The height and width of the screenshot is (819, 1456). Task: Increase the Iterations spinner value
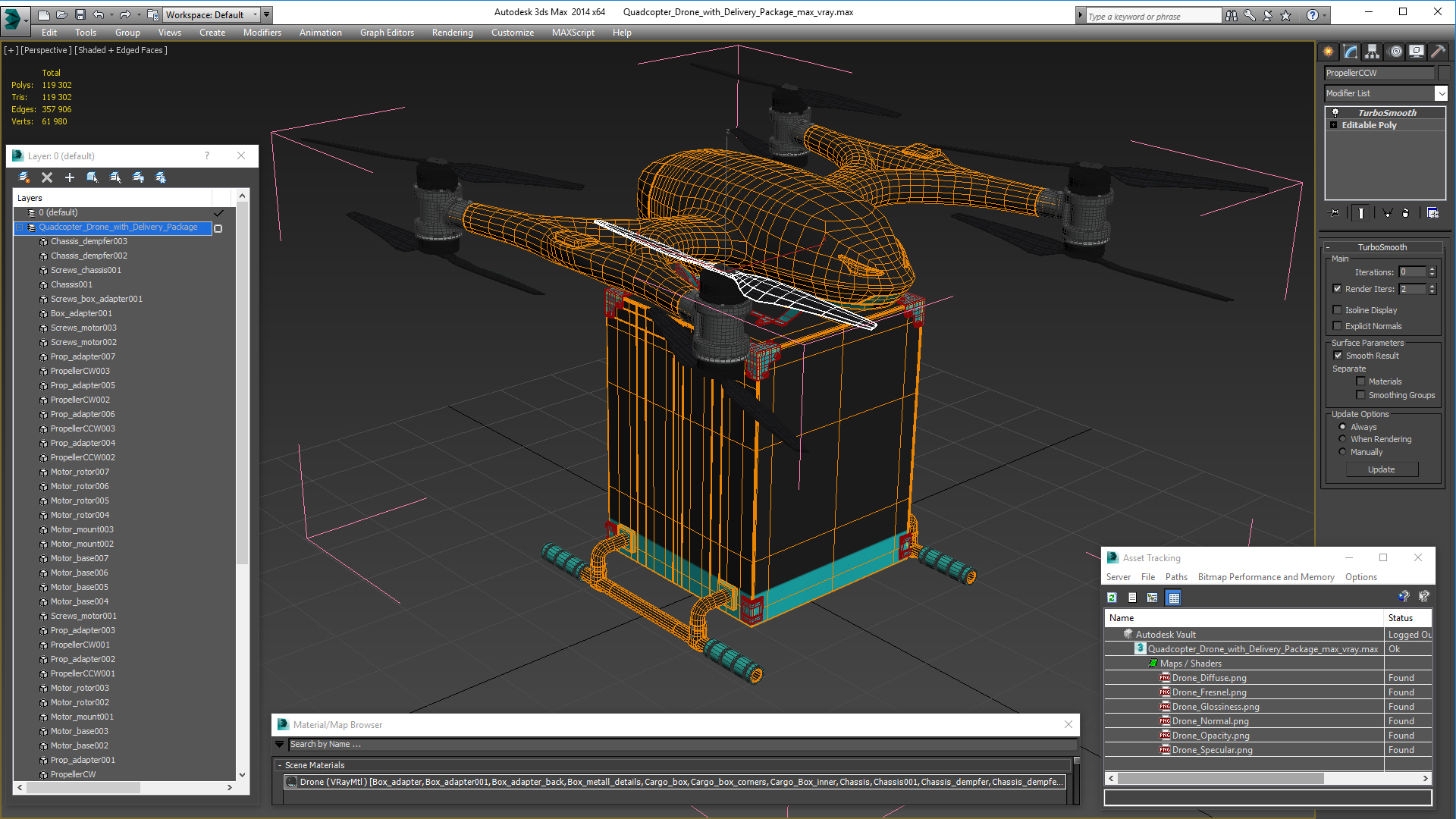click(1432, 268)
